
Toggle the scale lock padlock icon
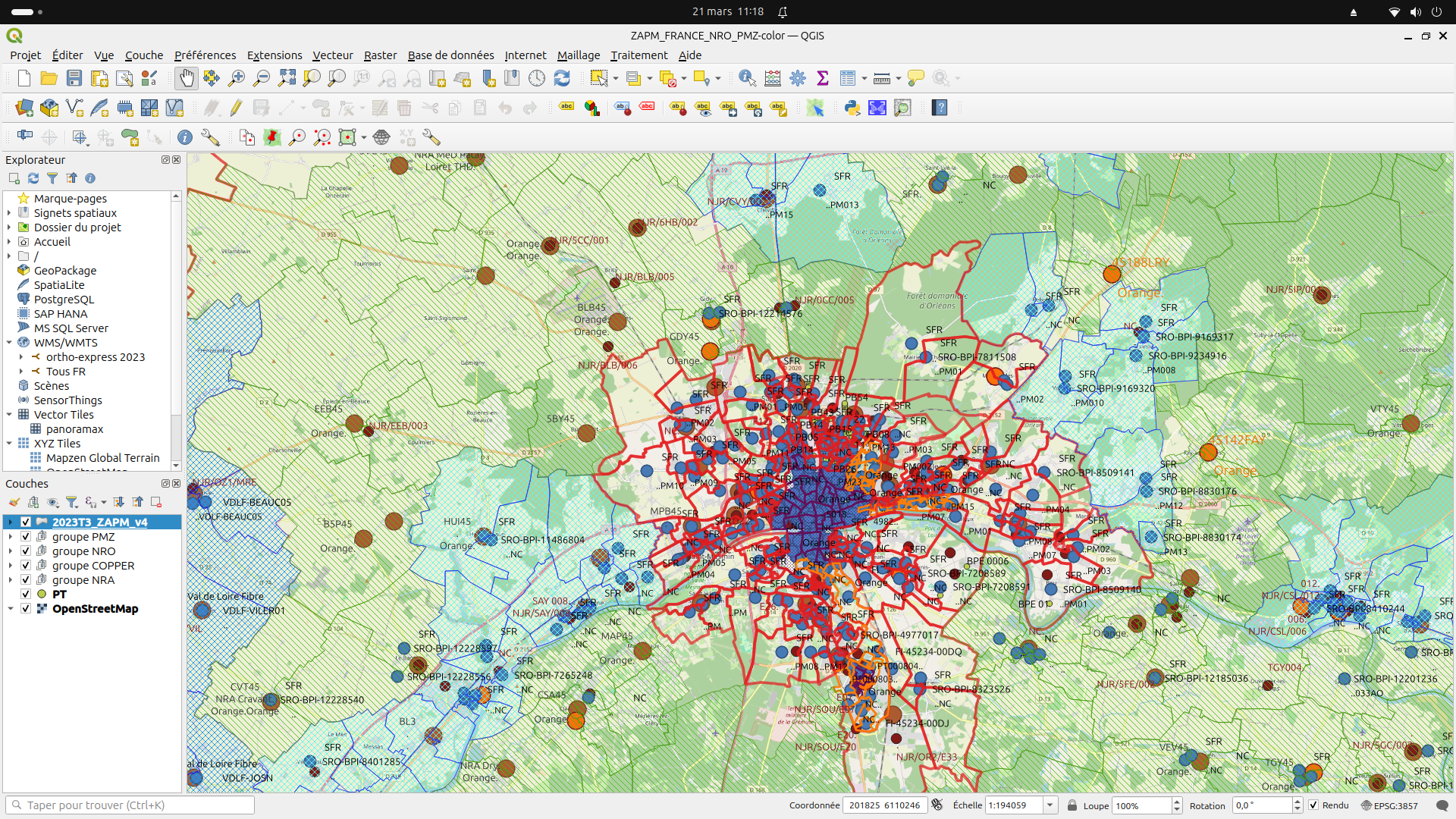click(1072, 805)
